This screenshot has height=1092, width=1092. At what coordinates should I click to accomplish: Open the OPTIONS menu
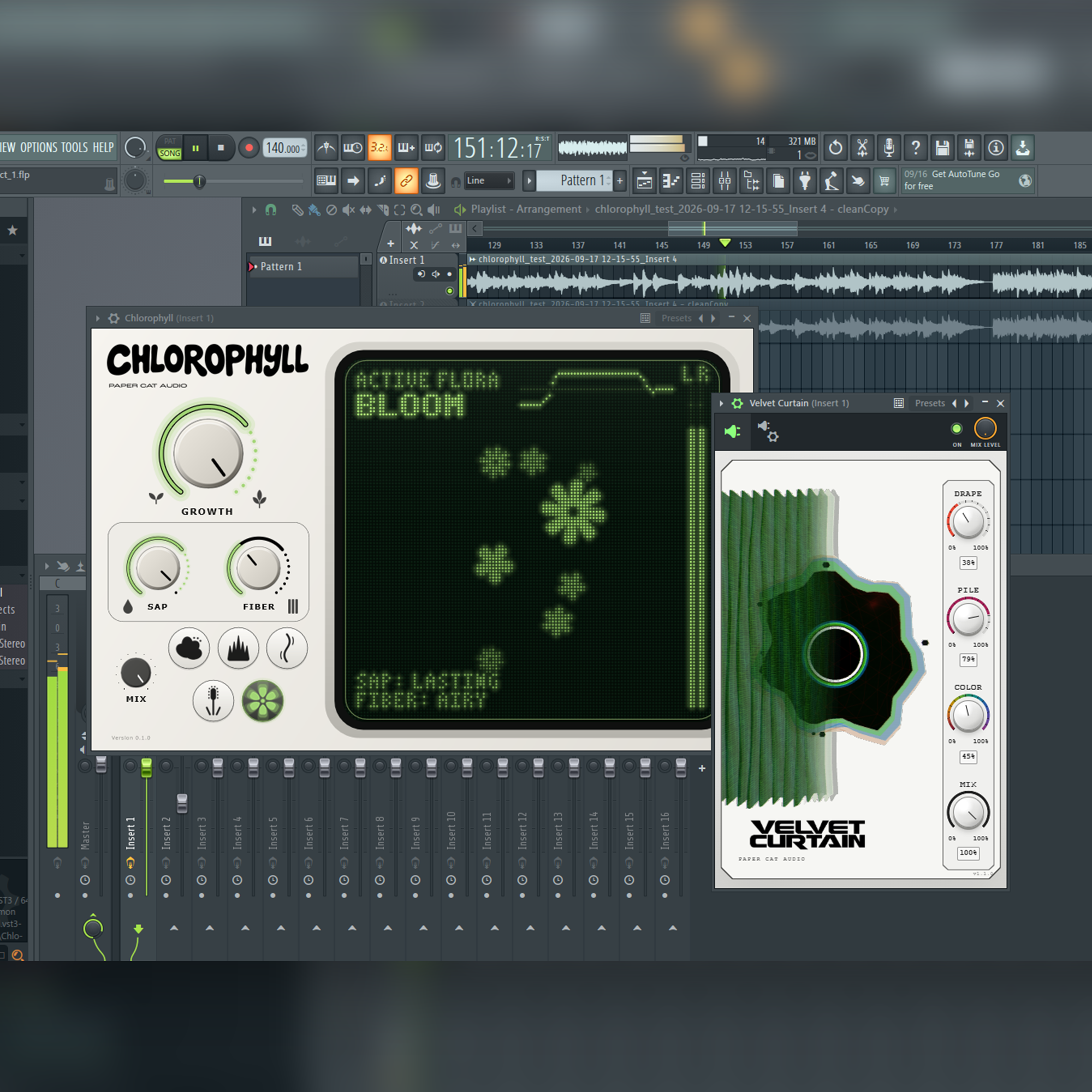[x=38, y=148]
